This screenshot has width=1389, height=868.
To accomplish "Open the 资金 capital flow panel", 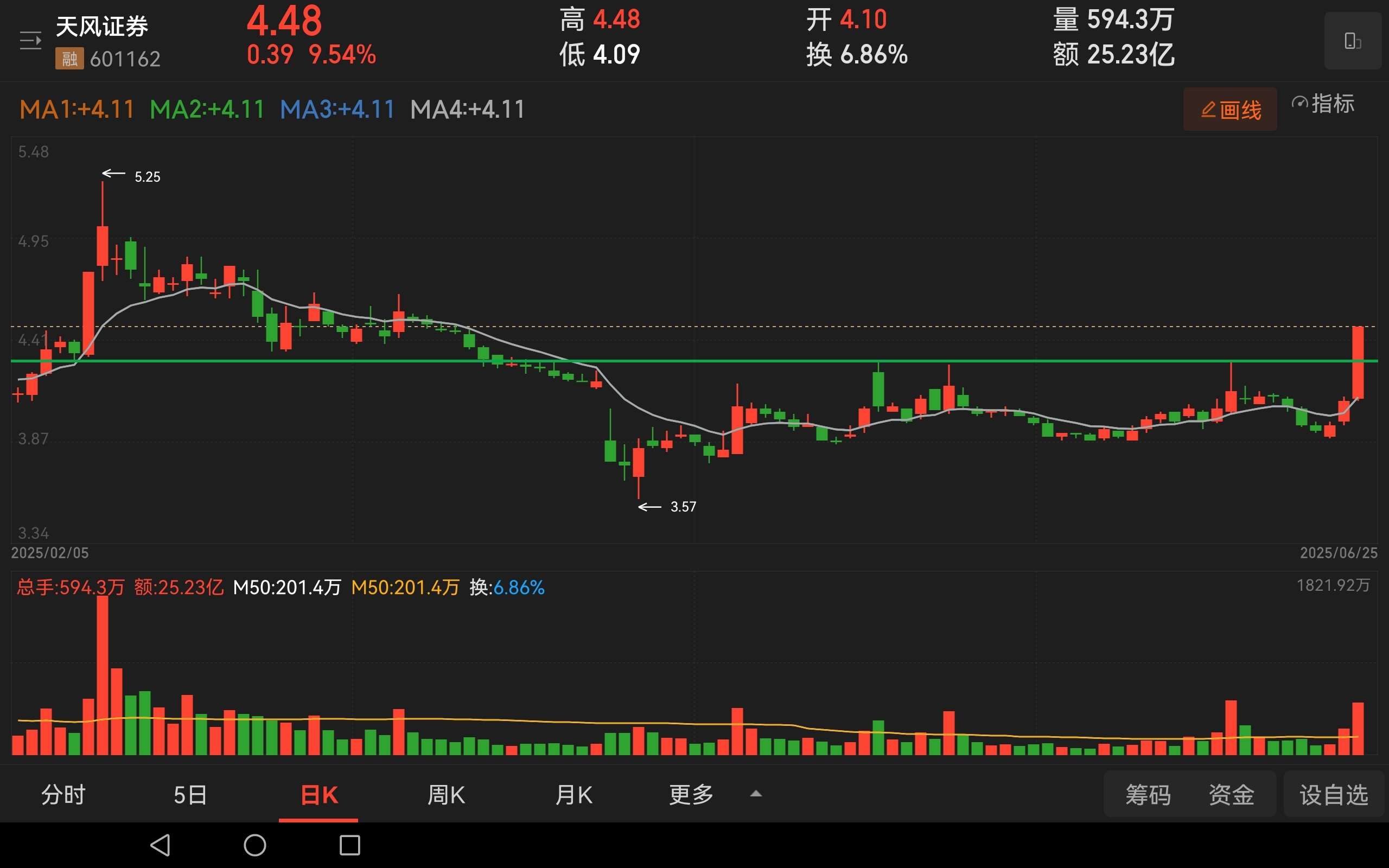I will (x=1231, y=795).
